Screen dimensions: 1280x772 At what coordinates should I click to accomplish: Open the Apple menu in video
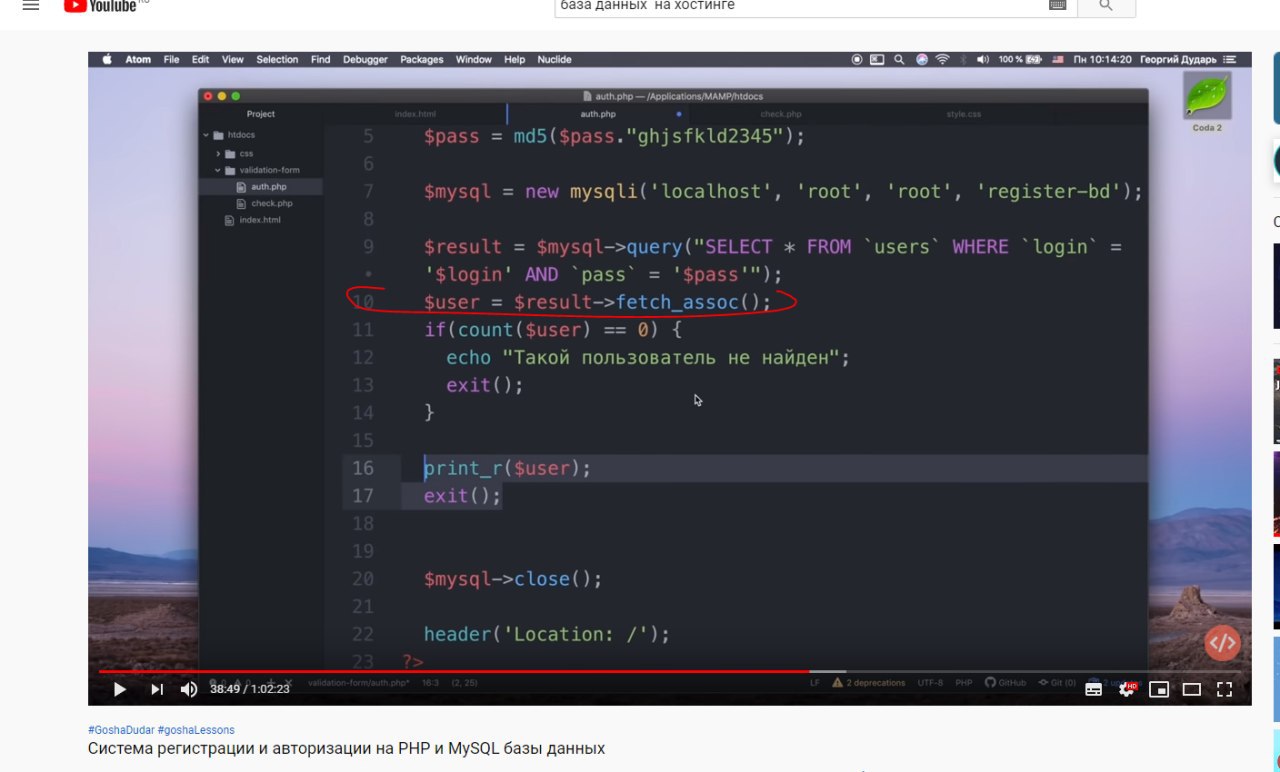(x=105, y=59)
